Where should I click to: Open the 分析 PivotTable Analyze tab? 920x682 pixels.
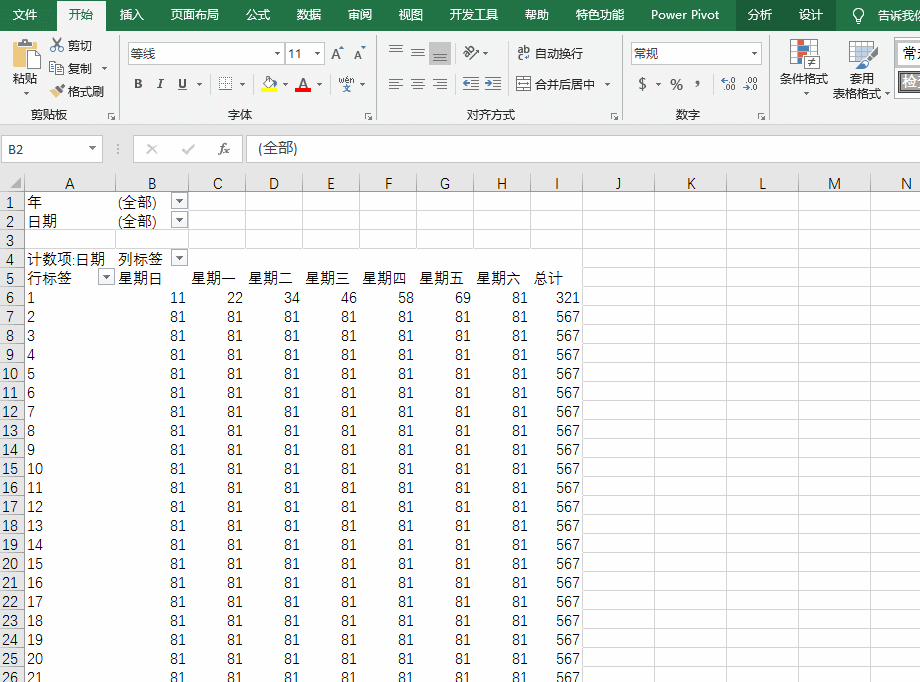point(759,15)
